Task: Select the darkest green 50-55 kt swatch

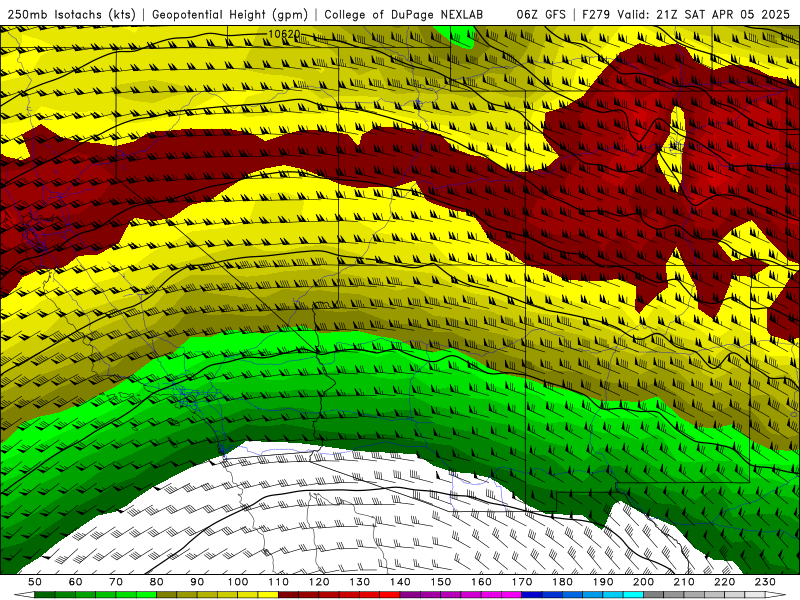Action: click(44, 595)
